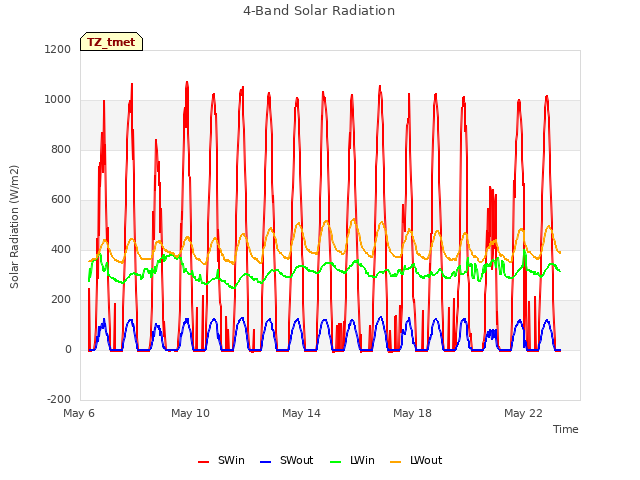
Task: Toggle the SWin series in legend
Action: click(x=222, y=460)
